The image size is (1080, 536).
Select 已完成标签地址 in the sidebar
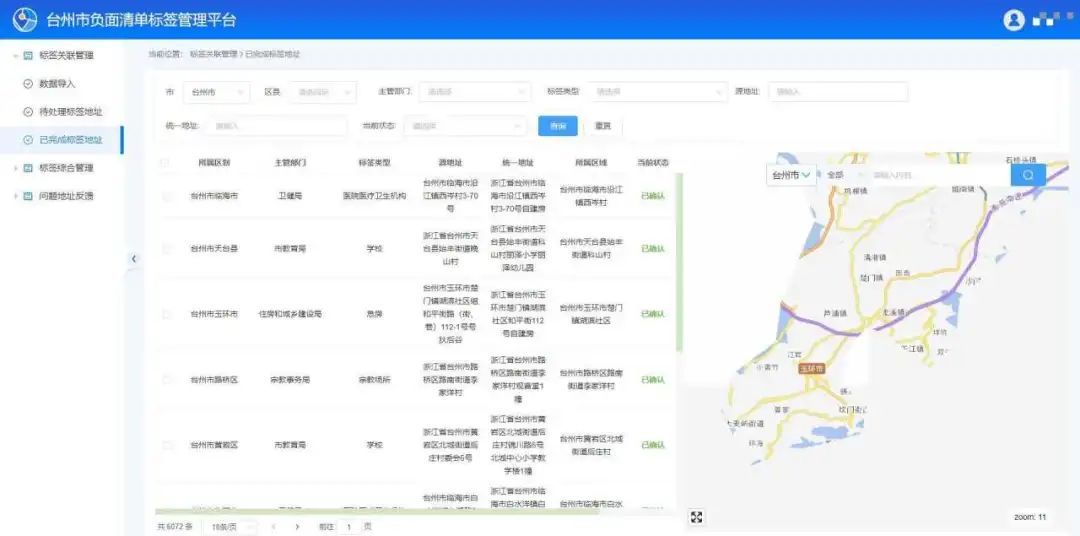(x=61, y=140)
